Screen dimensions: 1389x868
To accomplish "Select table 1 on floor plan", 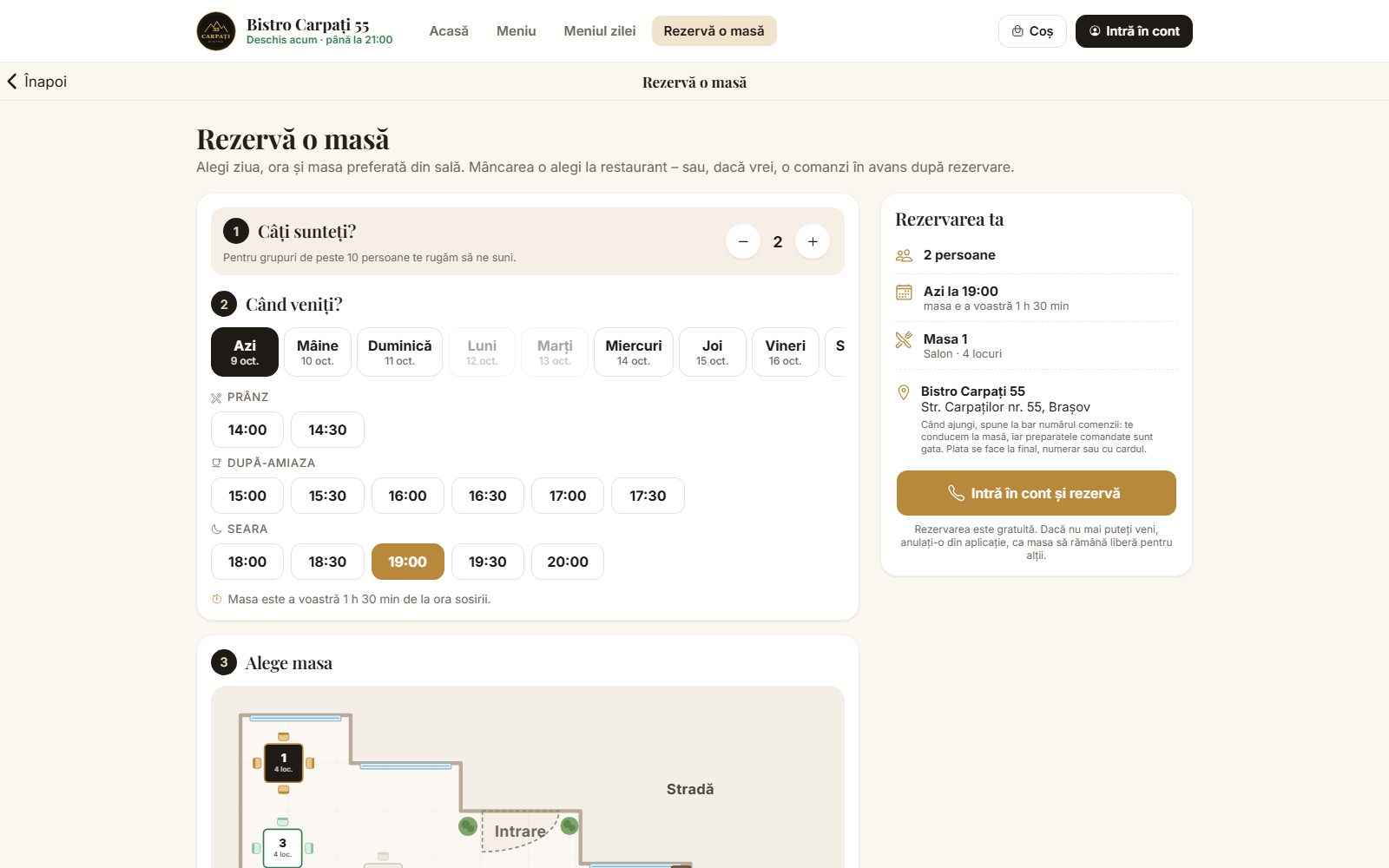I will point(284,763).
